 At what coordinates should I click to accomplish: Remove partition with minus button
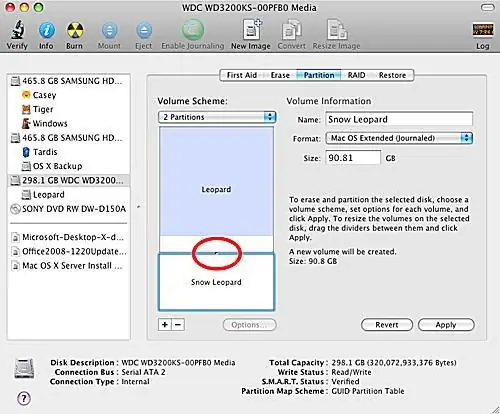[178, 325]
